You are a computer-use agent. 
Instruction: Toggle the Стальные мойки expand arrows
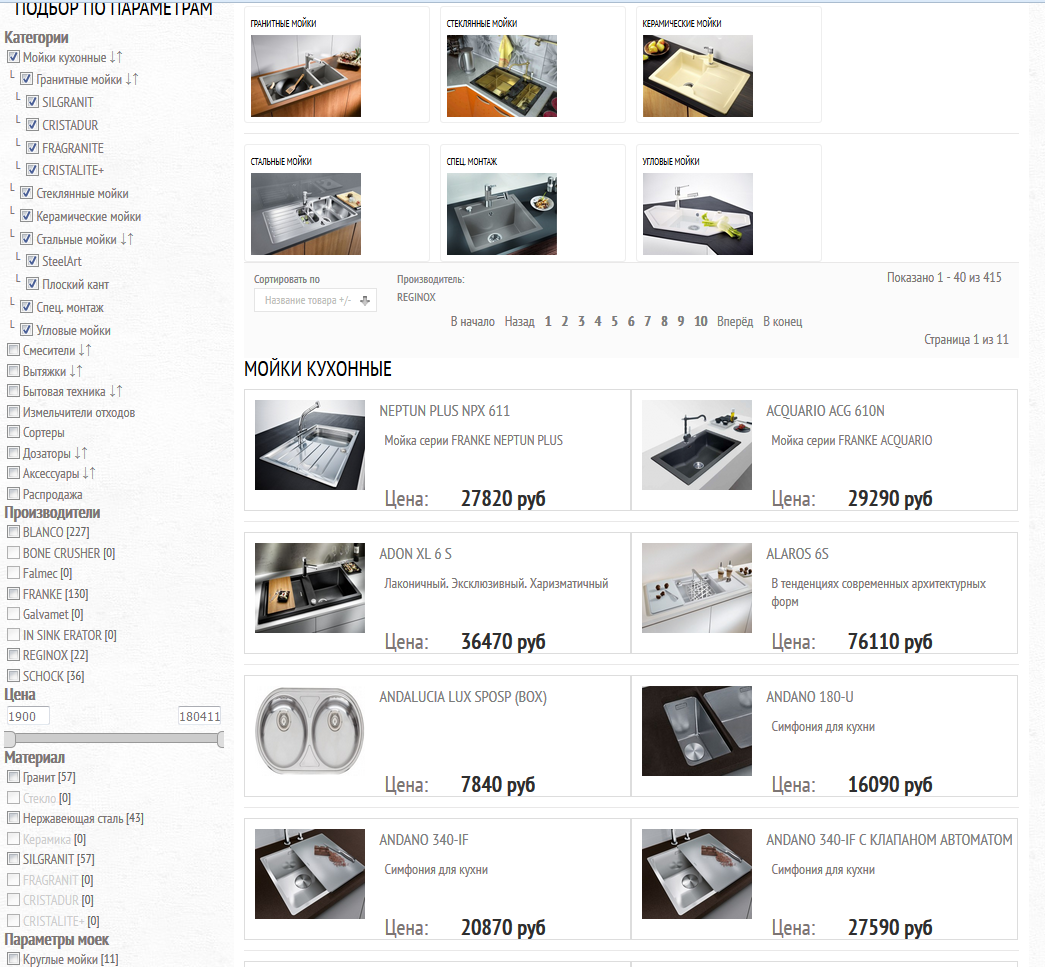[x=127, y=239]
